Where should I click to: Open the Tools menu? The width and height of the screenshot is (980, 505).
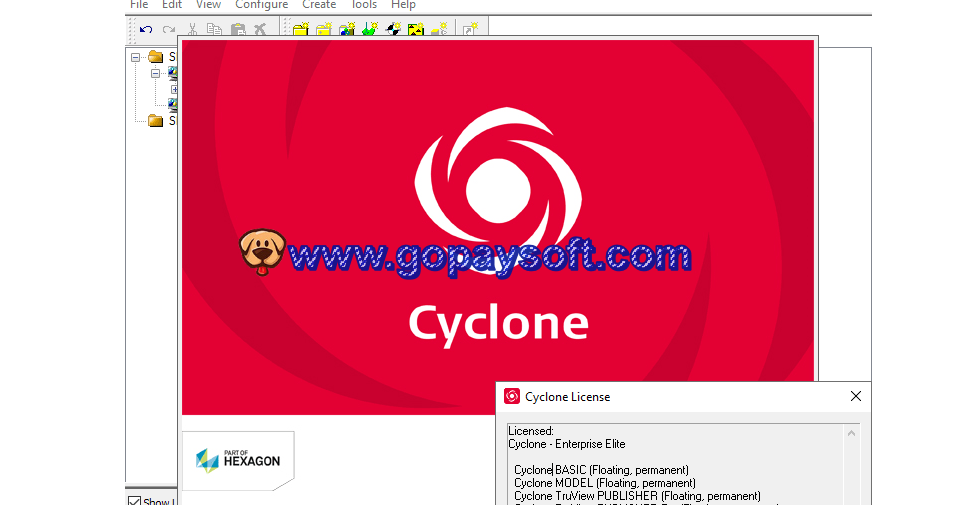point(364,5)
